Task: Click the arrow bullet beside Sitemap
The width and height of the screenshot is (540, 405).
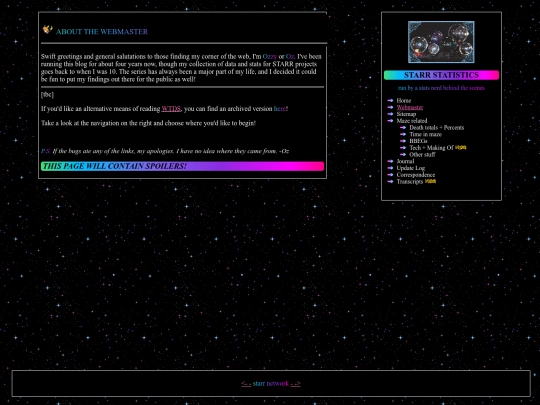Action: coord(390,114)
